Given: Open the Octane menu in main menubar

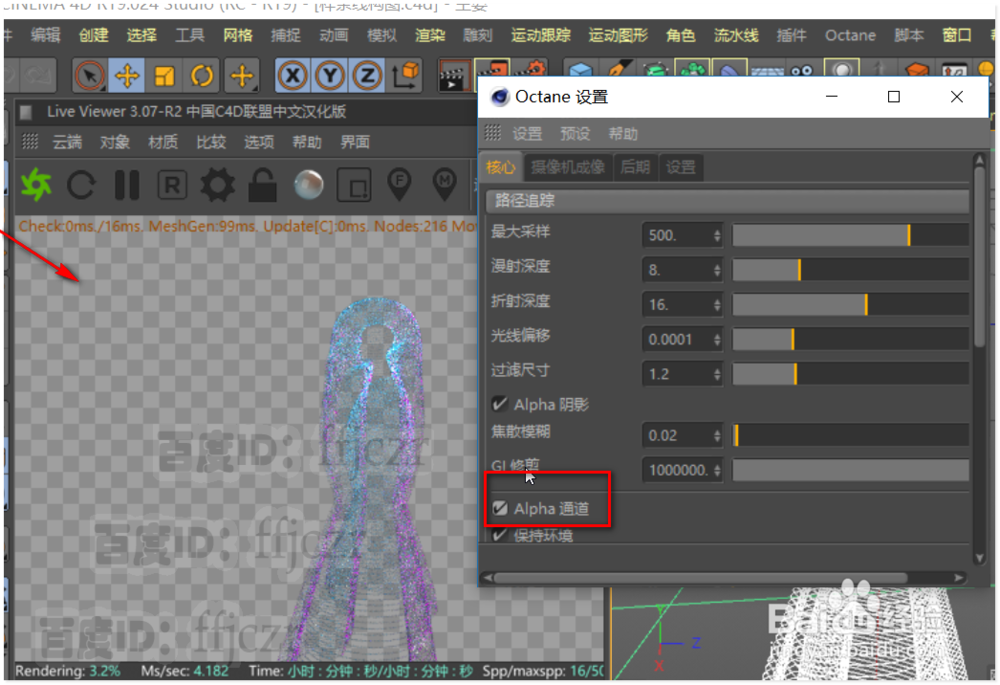Looking at the screenshot, I should click(x=850, y=35).
